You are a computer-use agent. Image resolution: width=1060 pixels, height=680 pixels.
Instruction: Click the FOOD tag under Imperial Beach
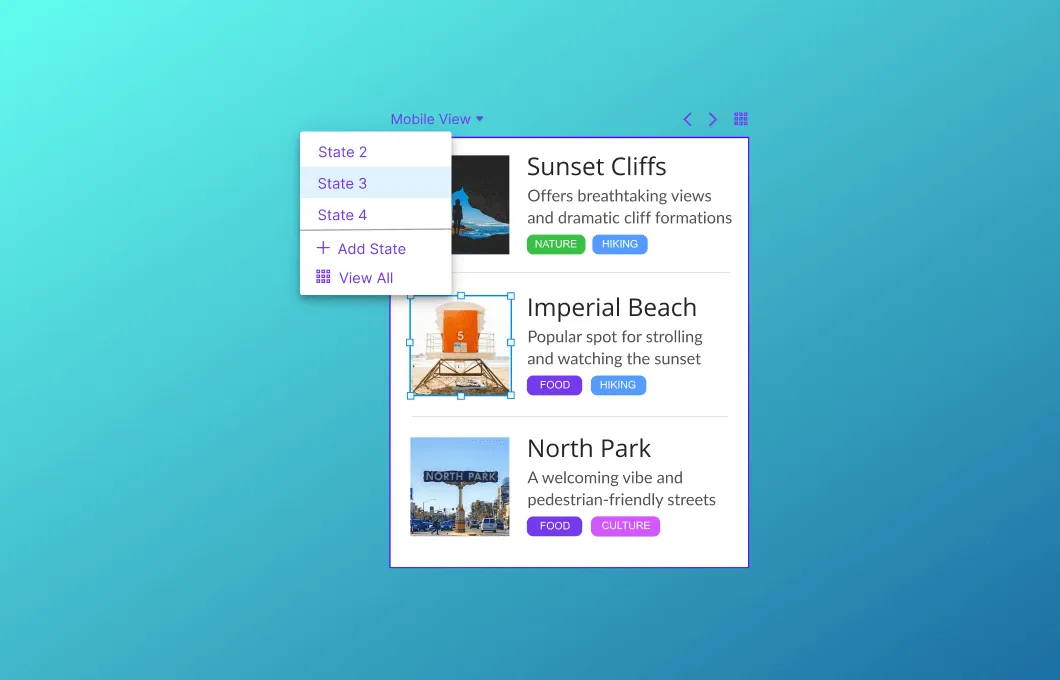[x=555, y=385]
